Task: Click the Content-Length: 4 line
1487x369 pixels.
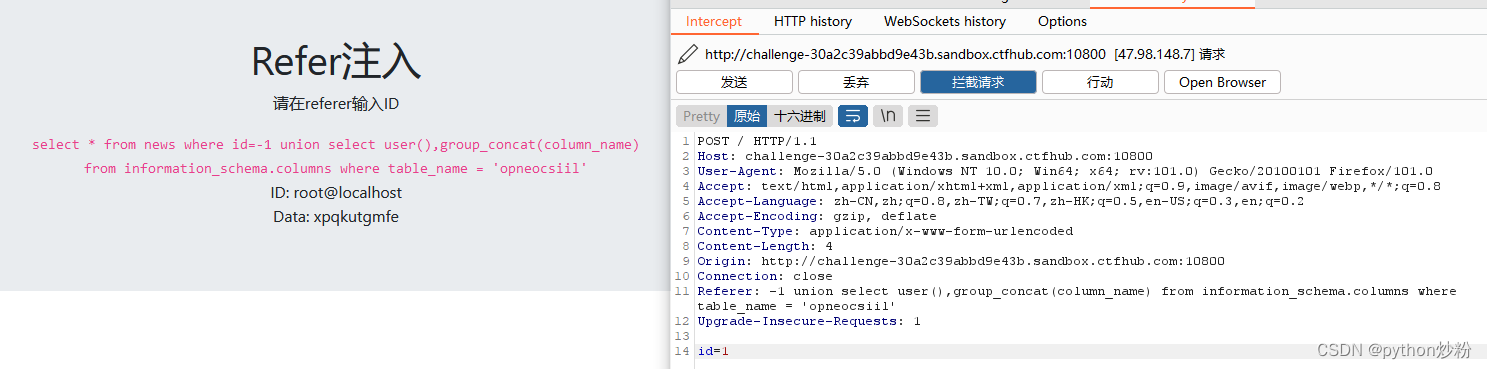Action: [x=765, y=246]
